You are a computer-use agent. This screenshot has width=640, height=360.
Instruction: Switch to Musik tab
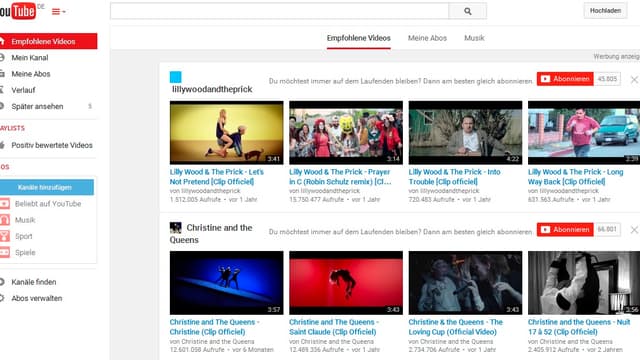[474, 38]
